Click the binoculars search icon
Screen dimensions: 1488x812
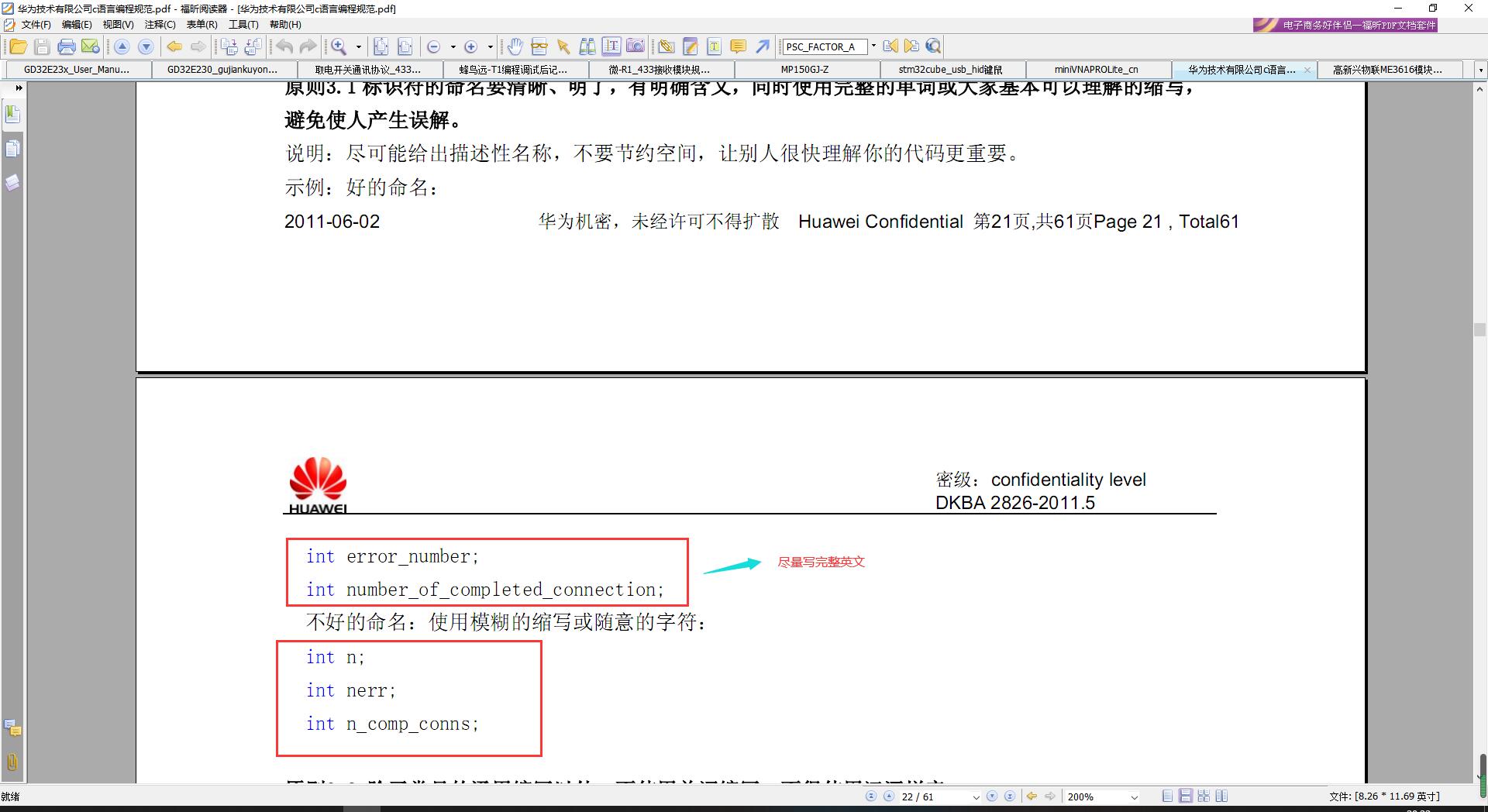click(x=587, y=46)
